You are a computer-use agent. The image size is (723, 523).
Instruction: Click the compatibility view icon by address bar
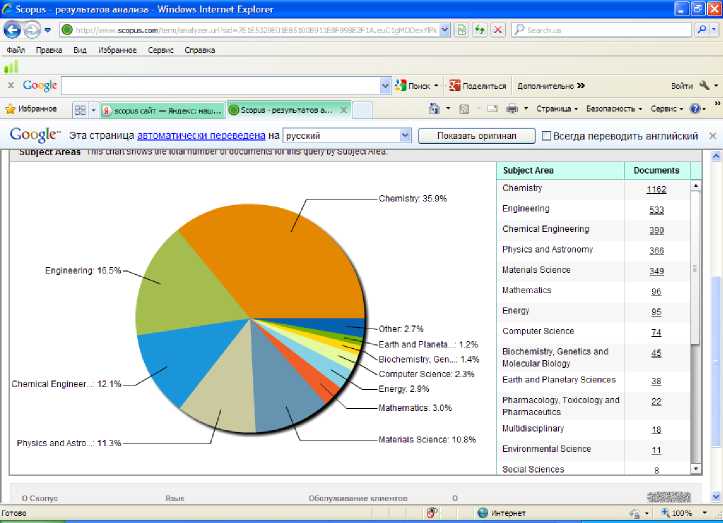[461, 30]
